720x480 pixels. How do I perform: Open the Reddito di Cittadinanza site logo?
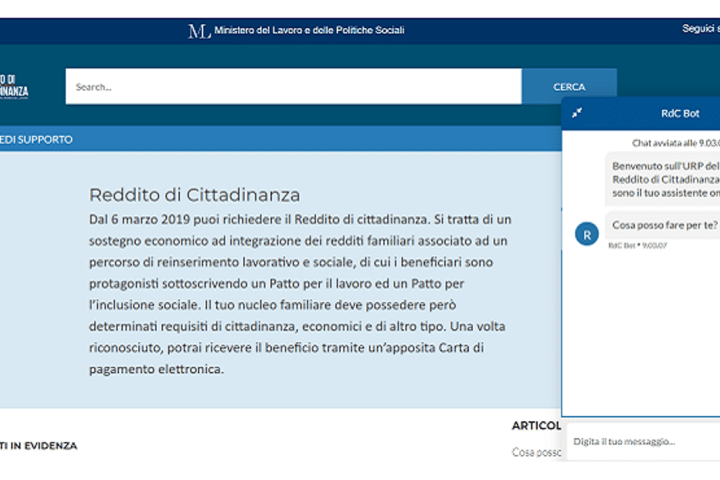[x=14, y=87]
